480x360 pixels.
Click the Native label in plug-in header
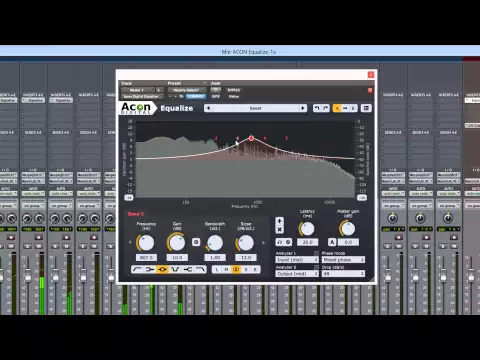point(234,96)
